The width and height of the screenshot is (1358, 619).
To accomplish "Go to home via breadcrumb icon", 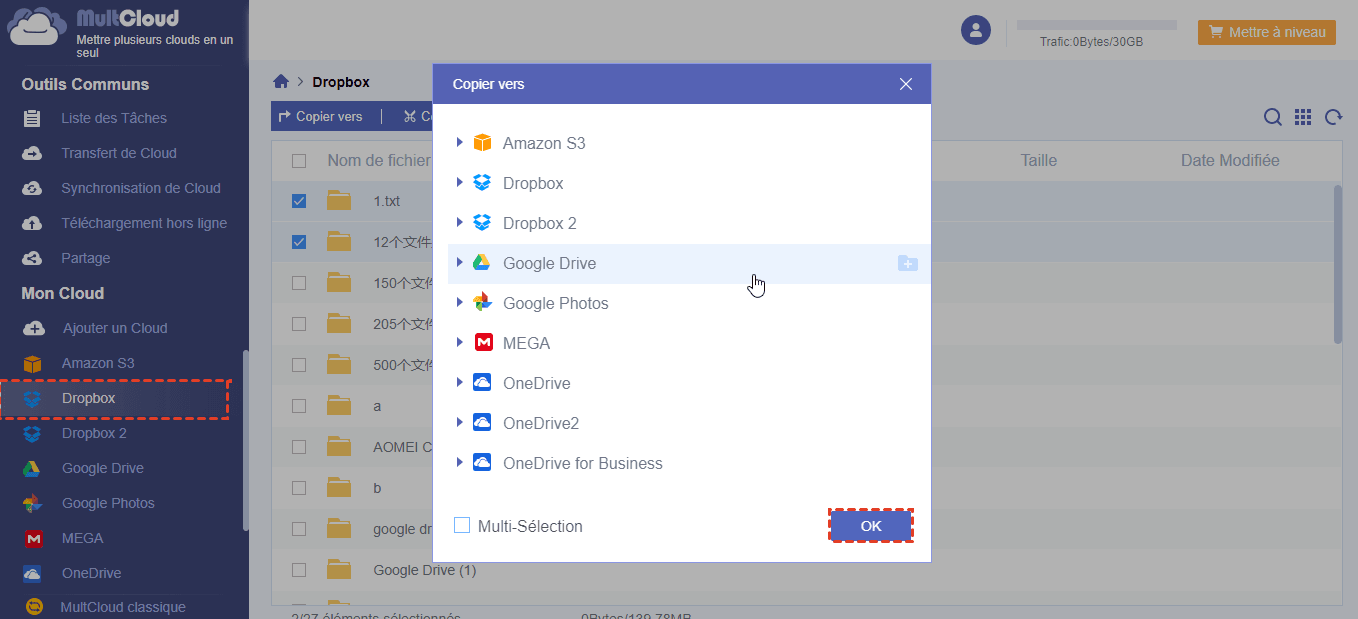I will point(282,82).
